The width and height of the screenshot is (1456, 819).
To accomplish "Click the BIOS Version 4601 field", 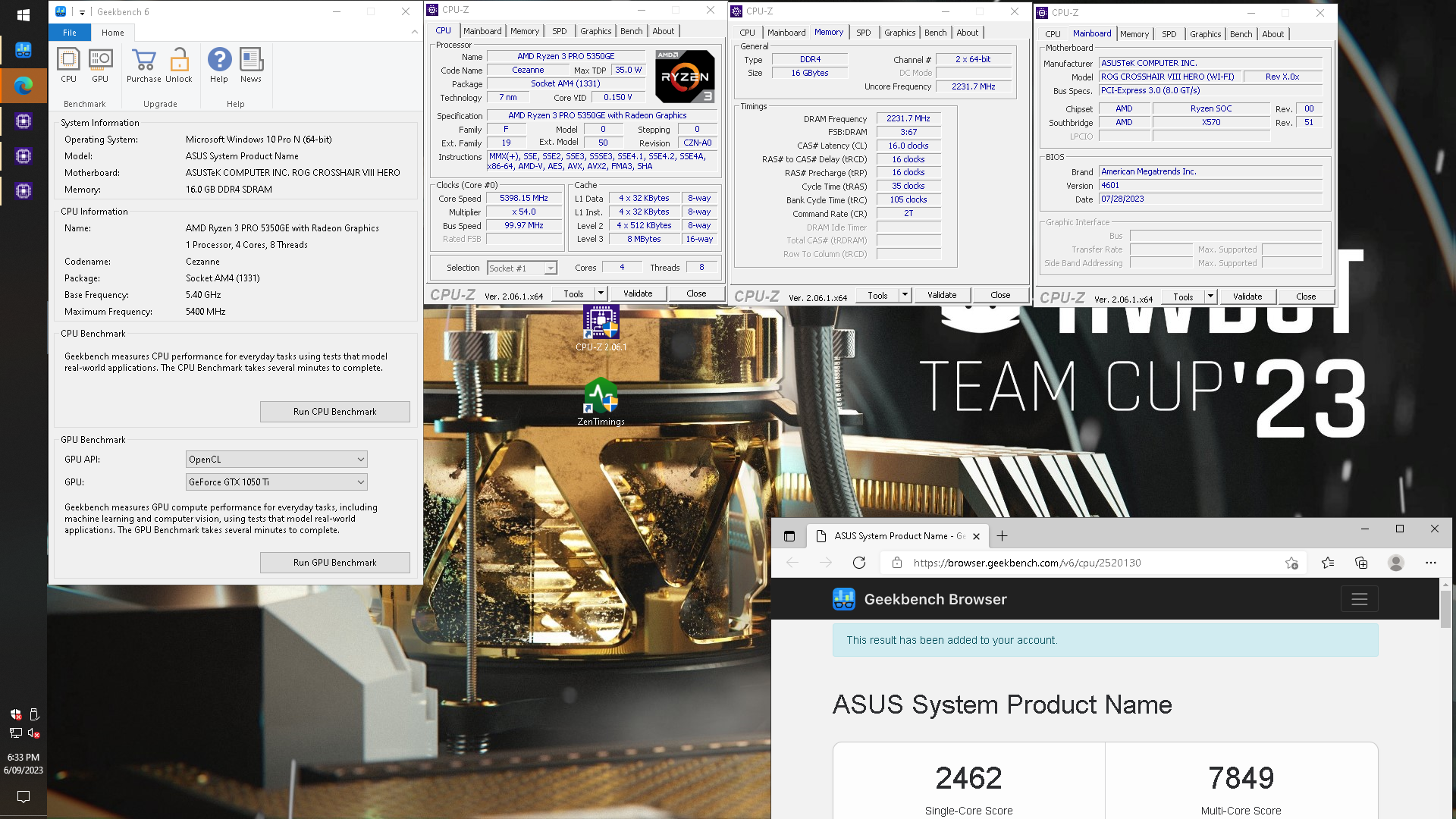I will [x=1211, y=185].
